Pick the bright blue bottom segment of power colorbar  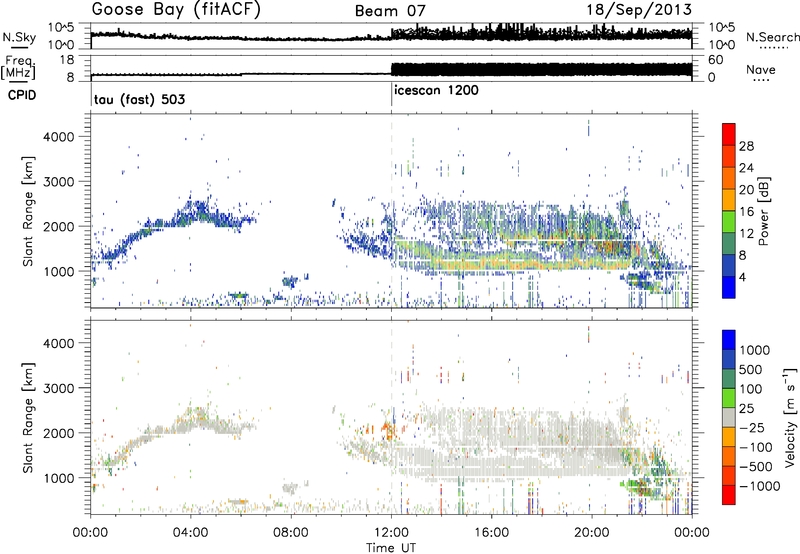[729, 287]
